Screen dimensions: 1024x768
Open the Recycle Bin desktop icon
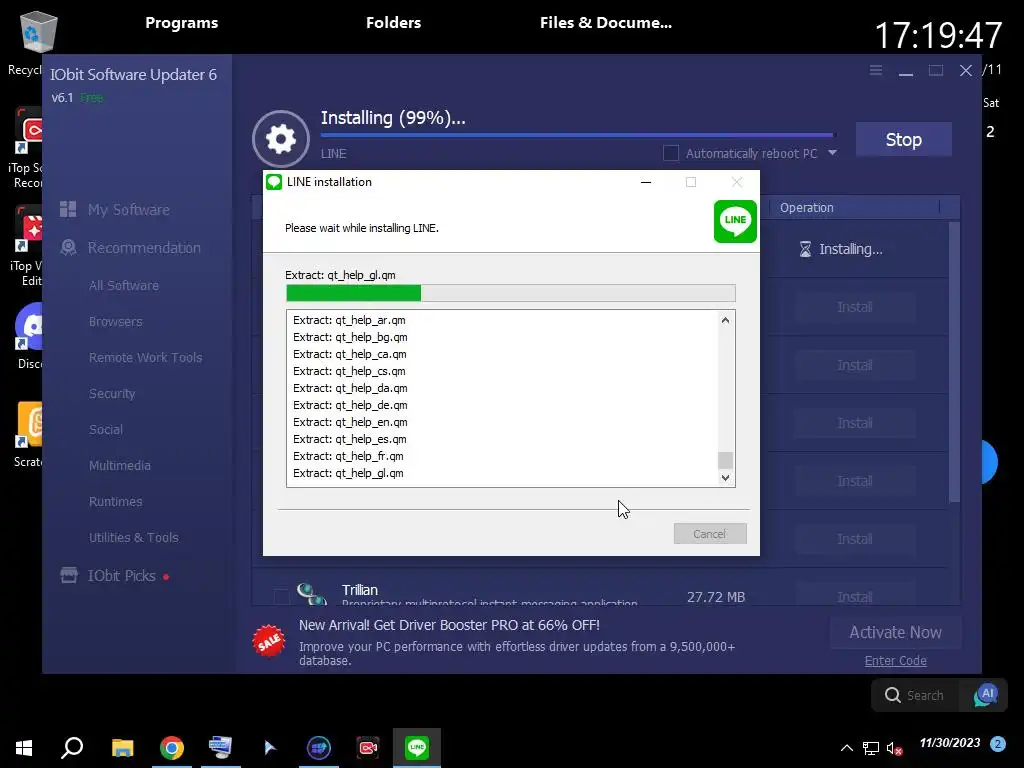(x=38, y=33)
